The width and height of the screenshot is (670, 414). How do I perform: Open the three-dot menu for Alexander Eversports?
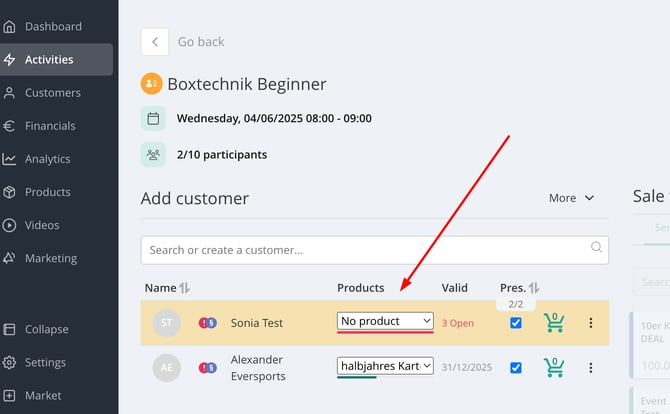(x=591, y=367)
